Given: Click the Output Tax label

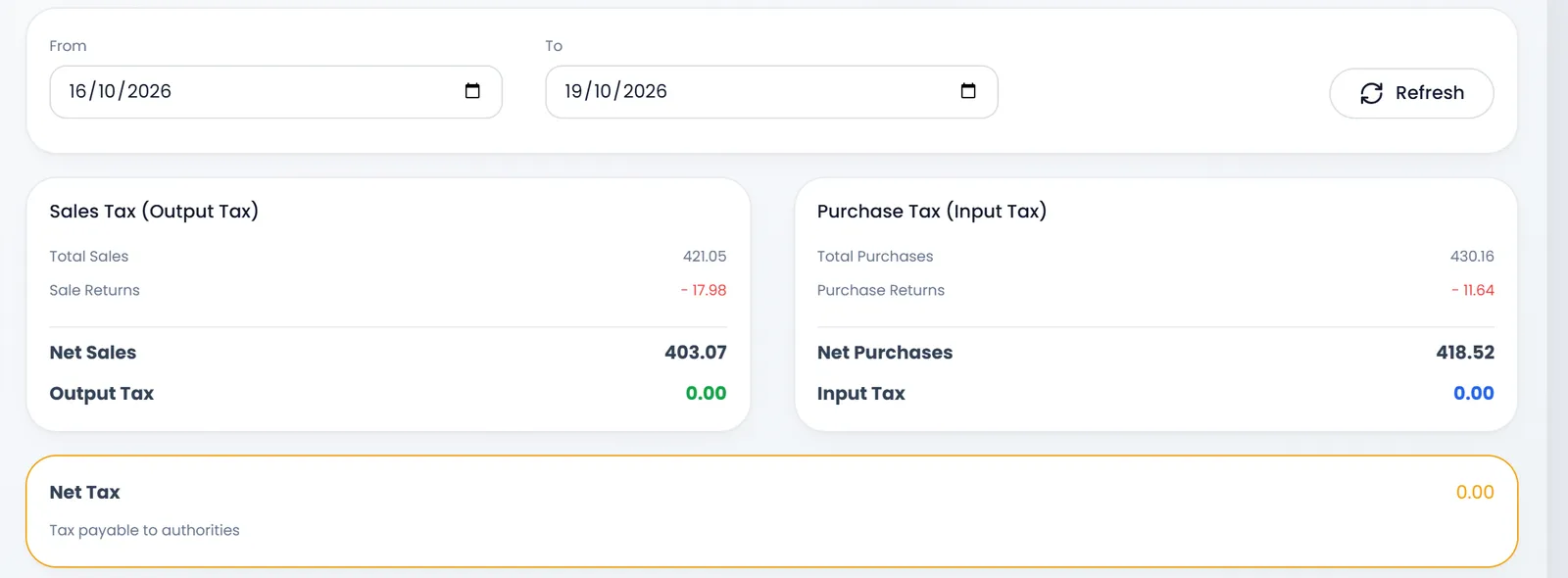Looking at the screenshot, I should pyautogui.click(x=102, y=394).
